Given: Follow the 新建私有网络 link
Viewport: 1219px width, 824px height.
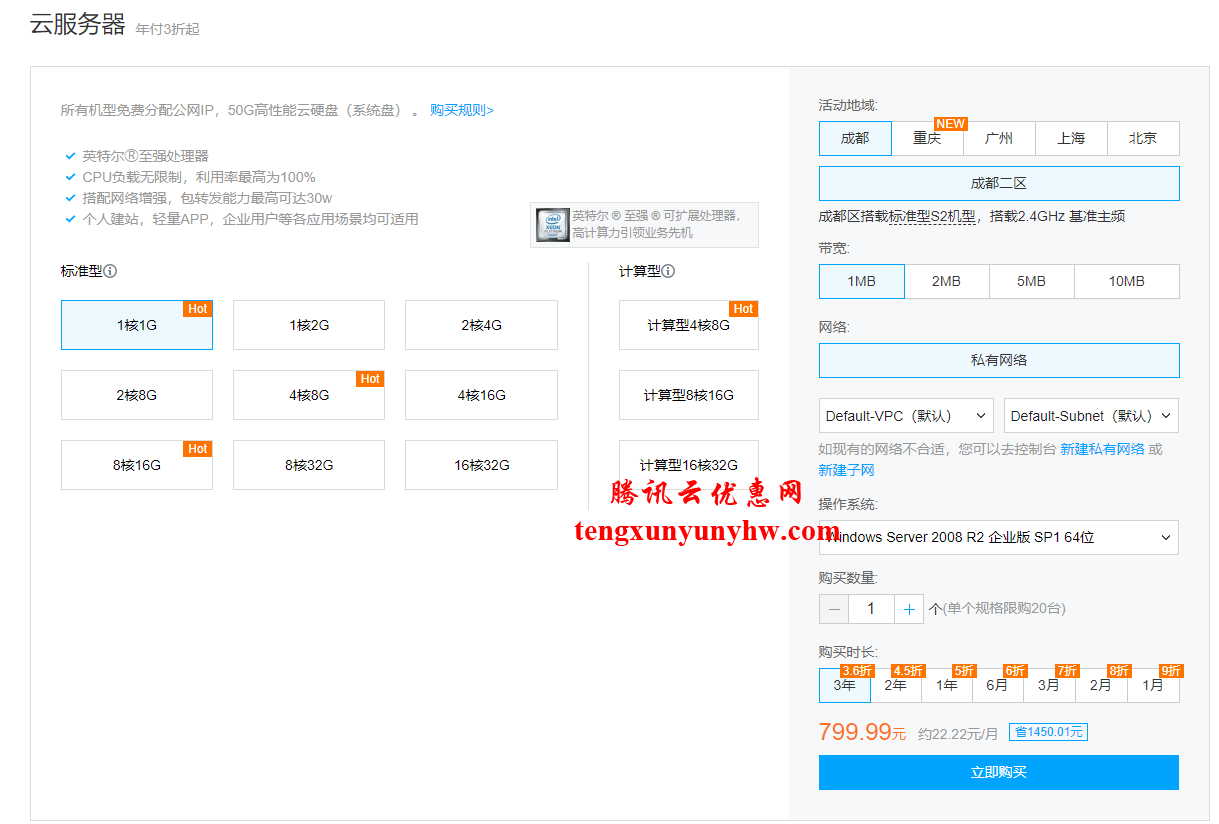Looking at the screenshot, I should pyautogui.click(x=1102, y=449).
